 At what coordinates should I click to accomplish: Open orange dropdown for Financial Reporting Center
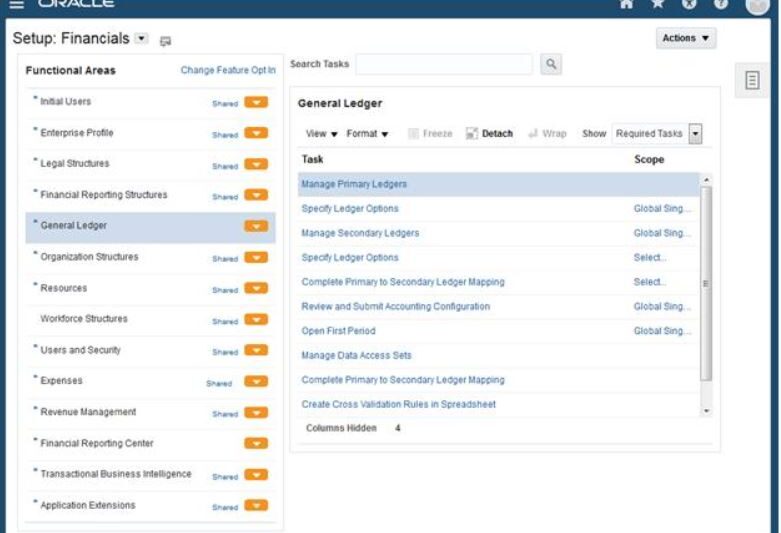point(256,443)
